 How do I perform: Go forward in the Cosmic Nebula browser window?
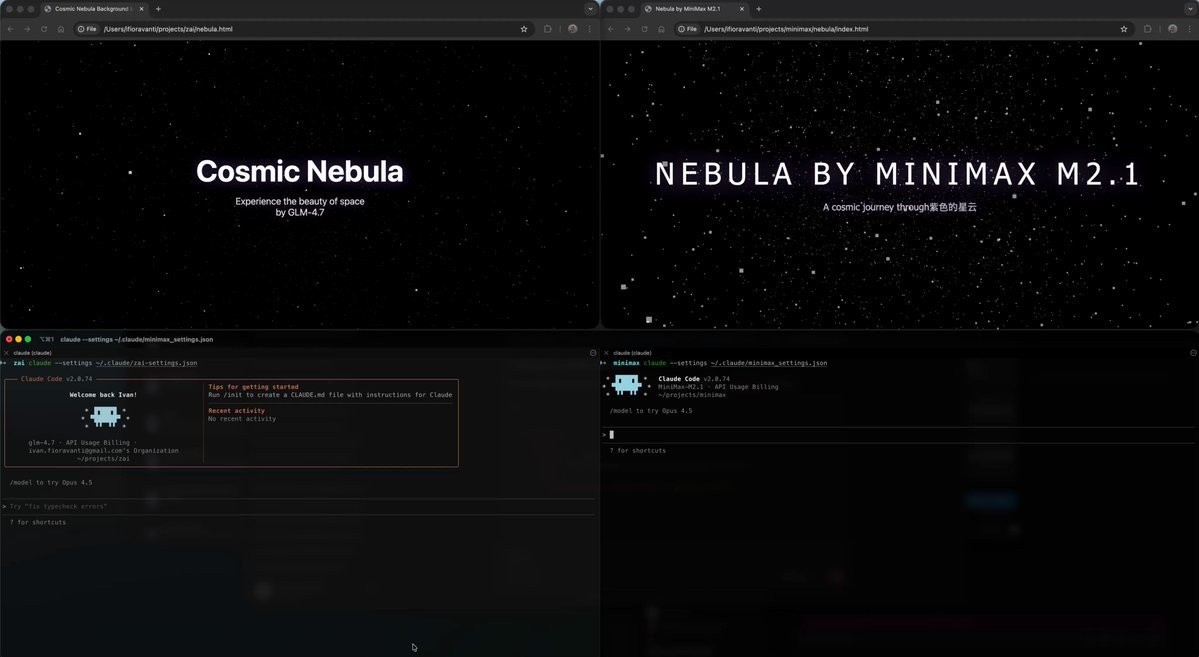click(27, 29)
